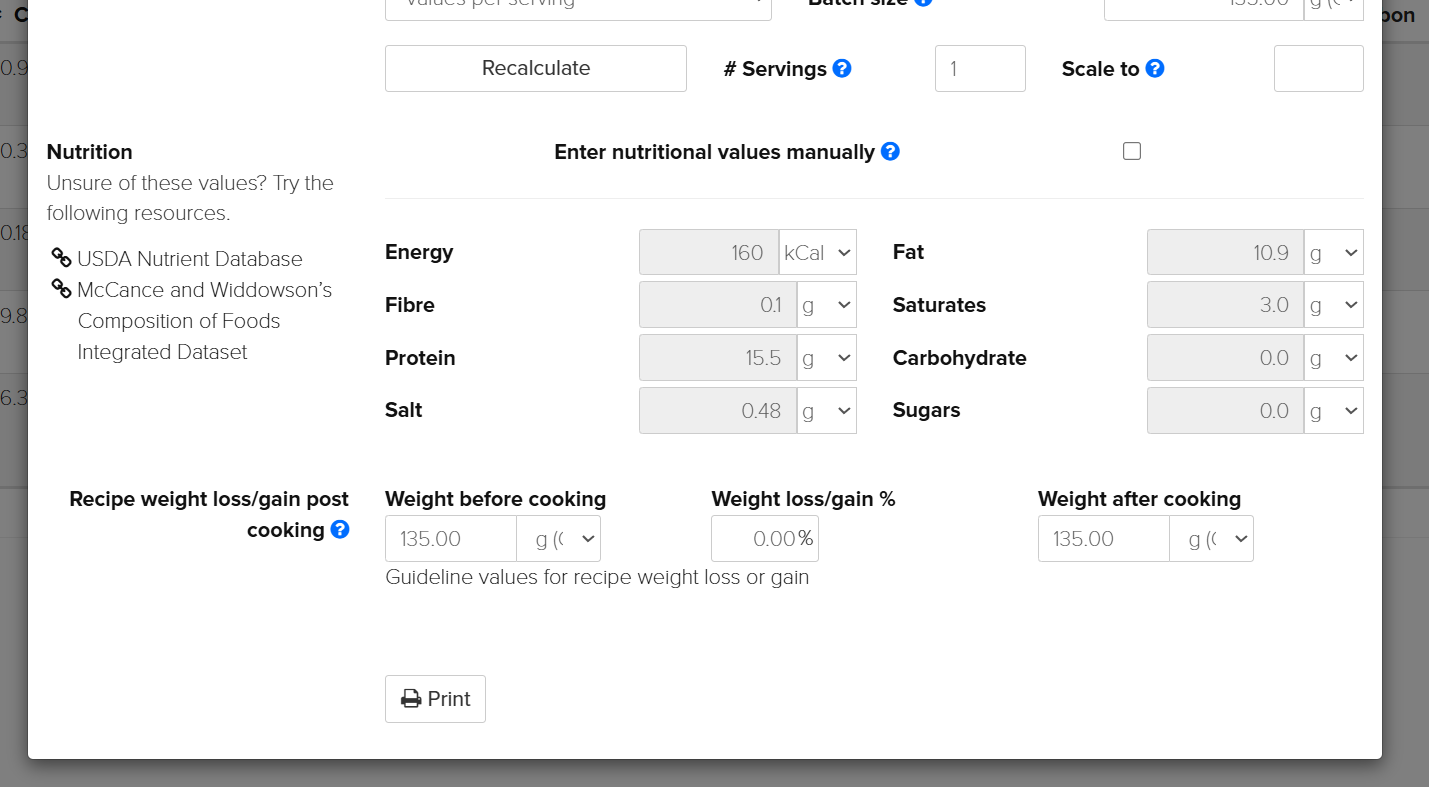The width and height of the screenshot is (1429, 787).
Task: Open Weight after cooking unit dropdown
Action: click(1211, 539)
